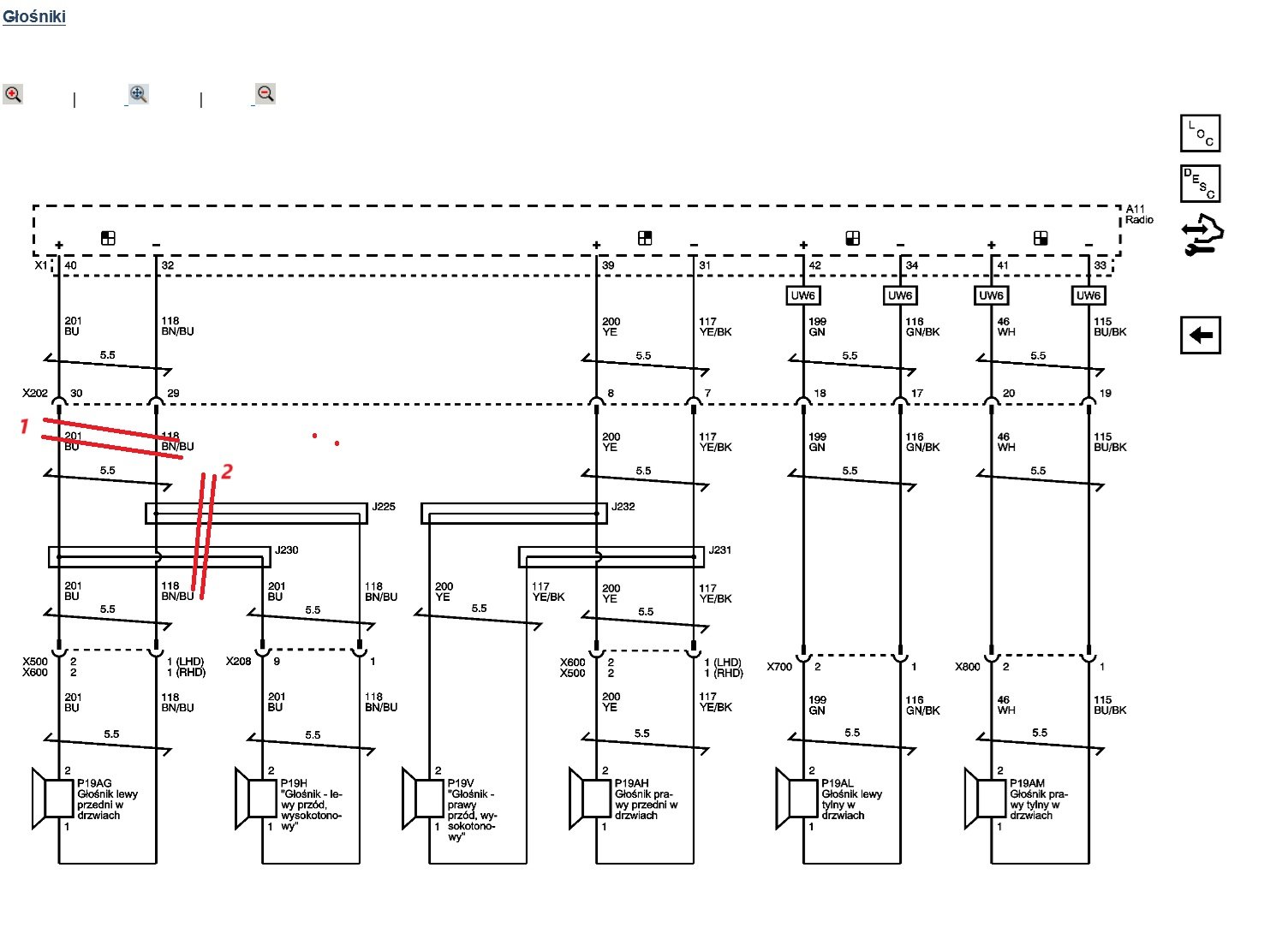The image size is (1288, 927).
Task: Select the A11 Radio component label
Action: [1139, 214]
